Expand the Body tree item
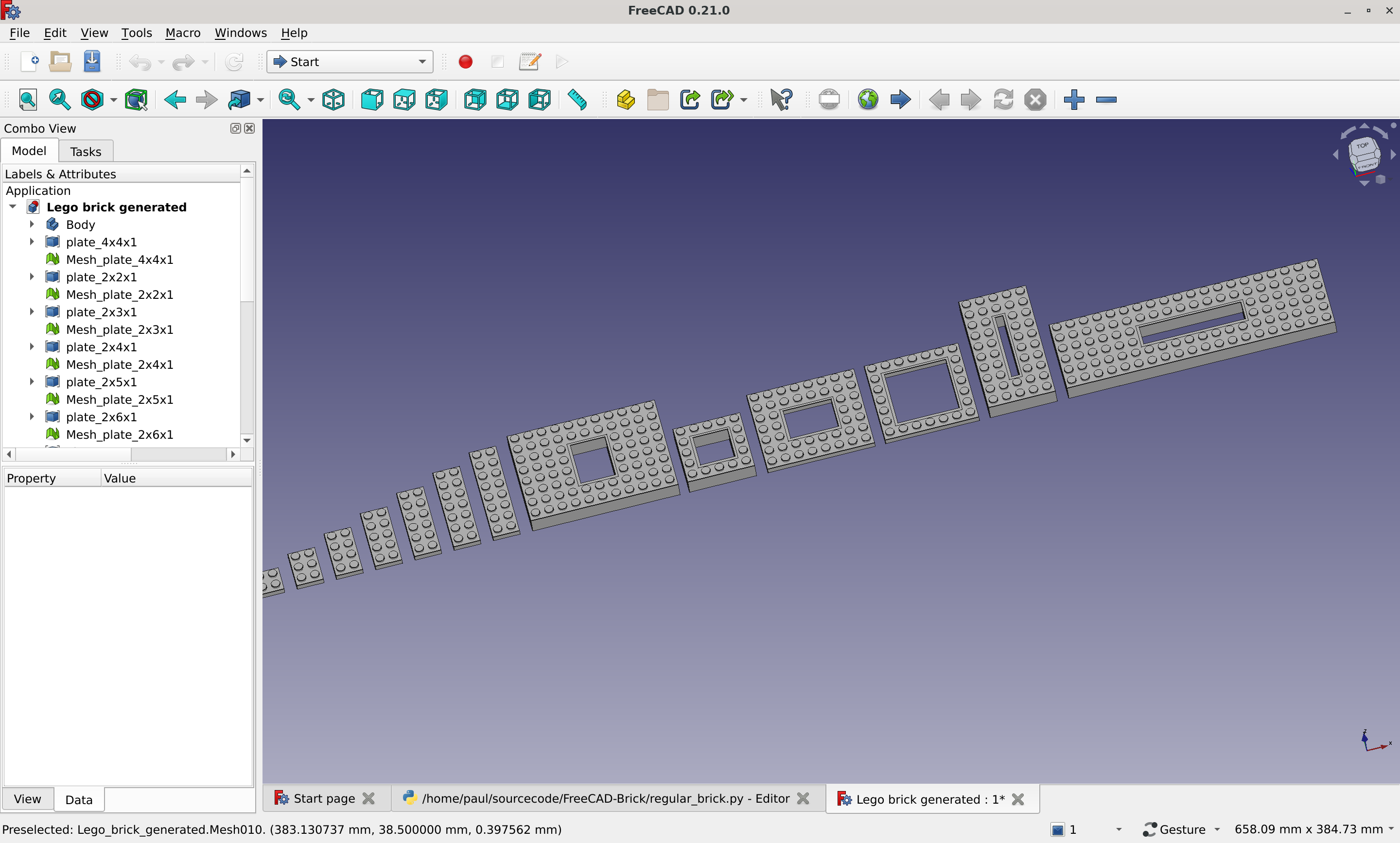This screenshot has width=1400, height=843. [32, 224]
